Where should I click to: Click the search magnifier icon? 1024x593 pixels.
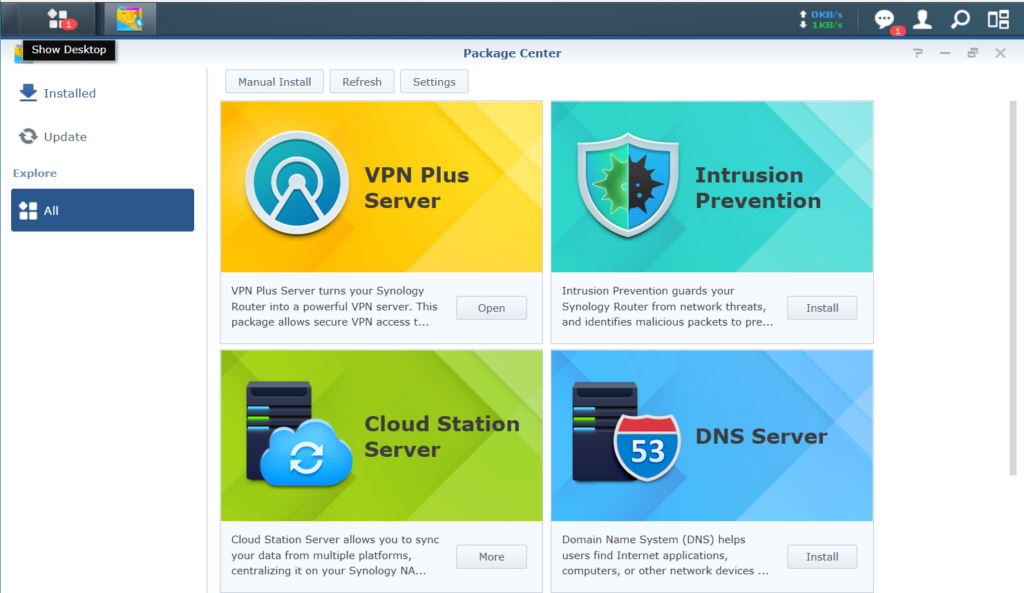click(x=960, y=20)
